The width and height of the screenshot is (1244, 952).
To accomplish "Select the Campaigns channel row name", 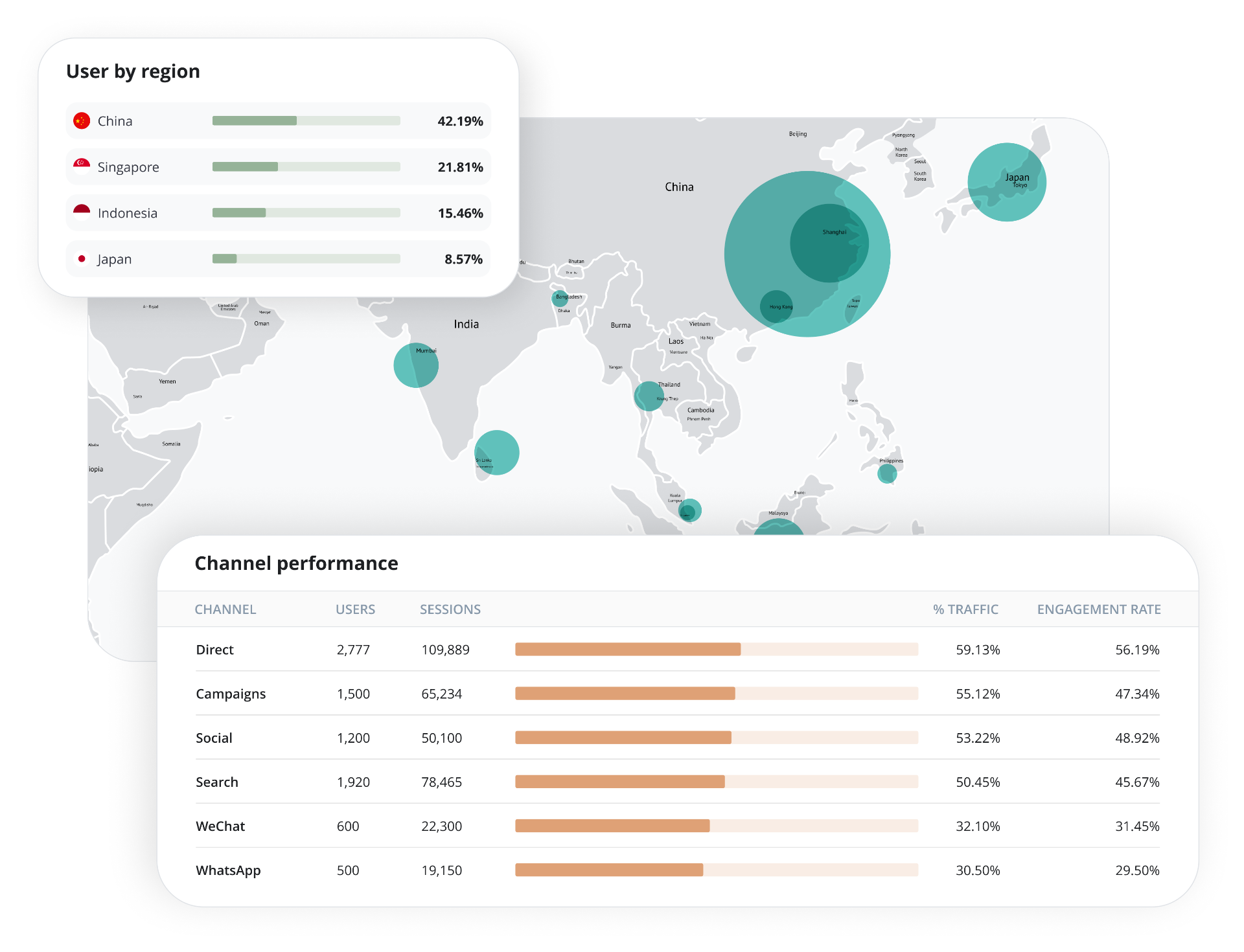I will tap(231, 694).
